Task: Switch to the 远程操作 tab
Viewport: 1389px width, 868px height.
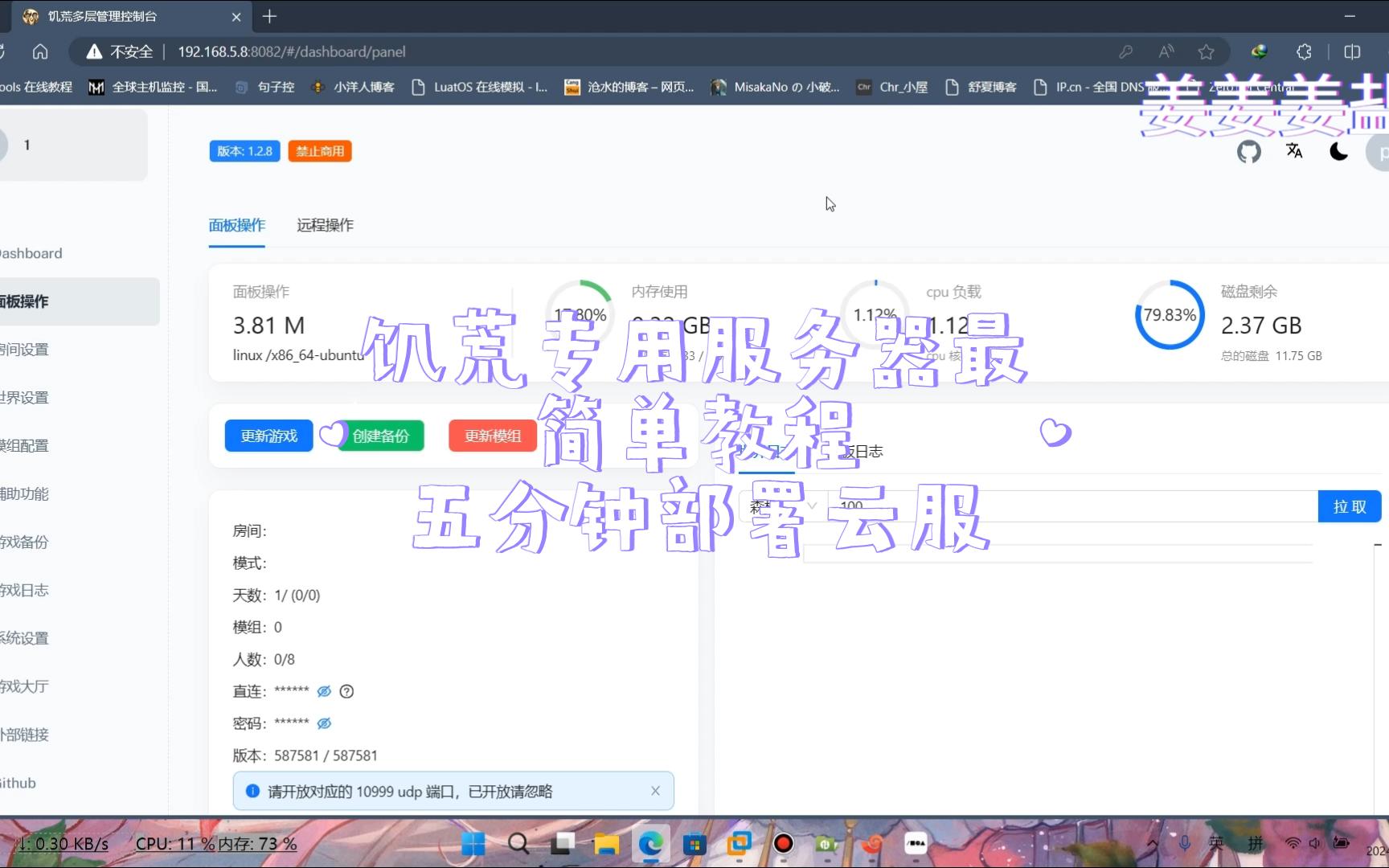Action: tap(325, 226)
